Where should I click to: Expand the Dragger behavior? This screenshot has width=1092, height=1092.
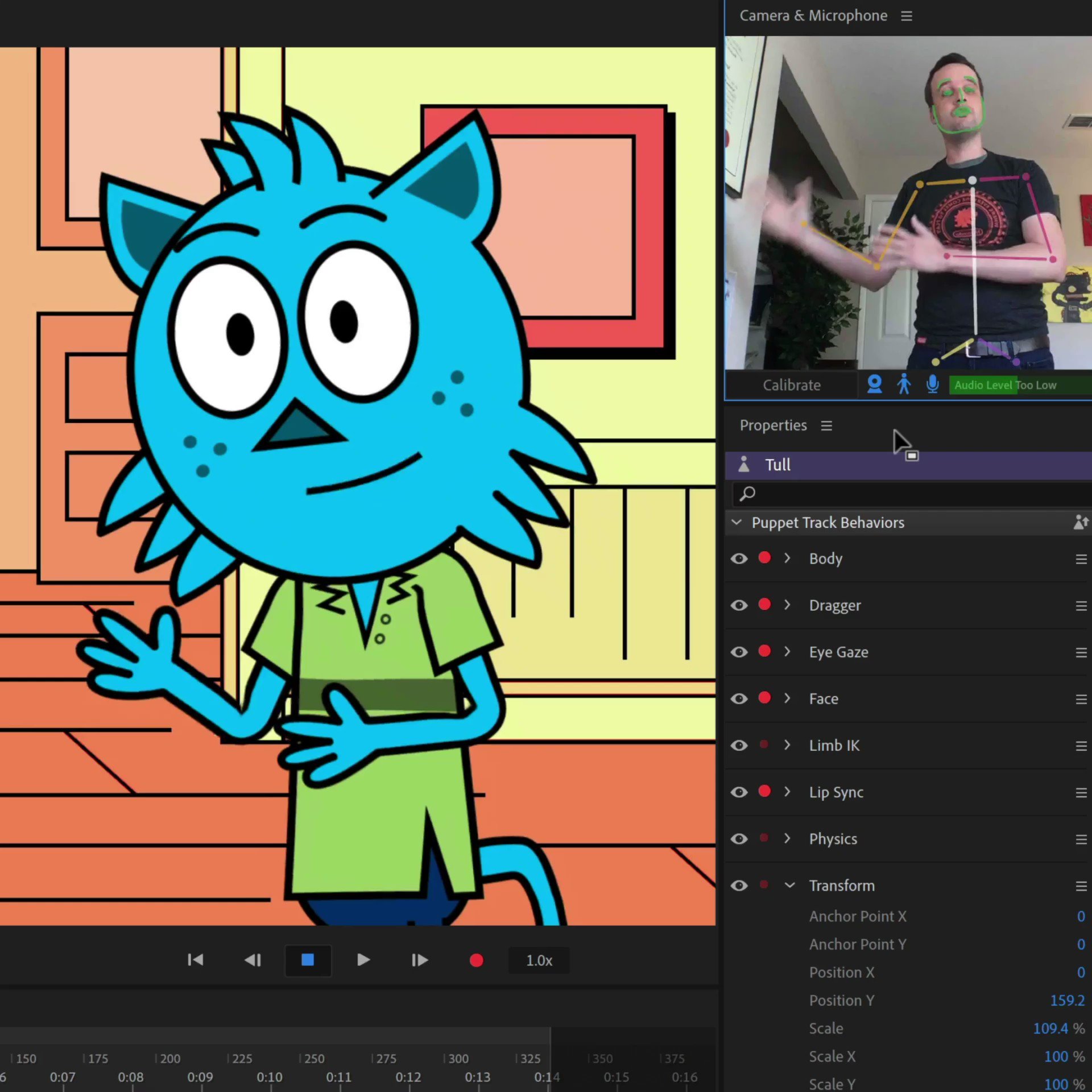tap(787, 605)
